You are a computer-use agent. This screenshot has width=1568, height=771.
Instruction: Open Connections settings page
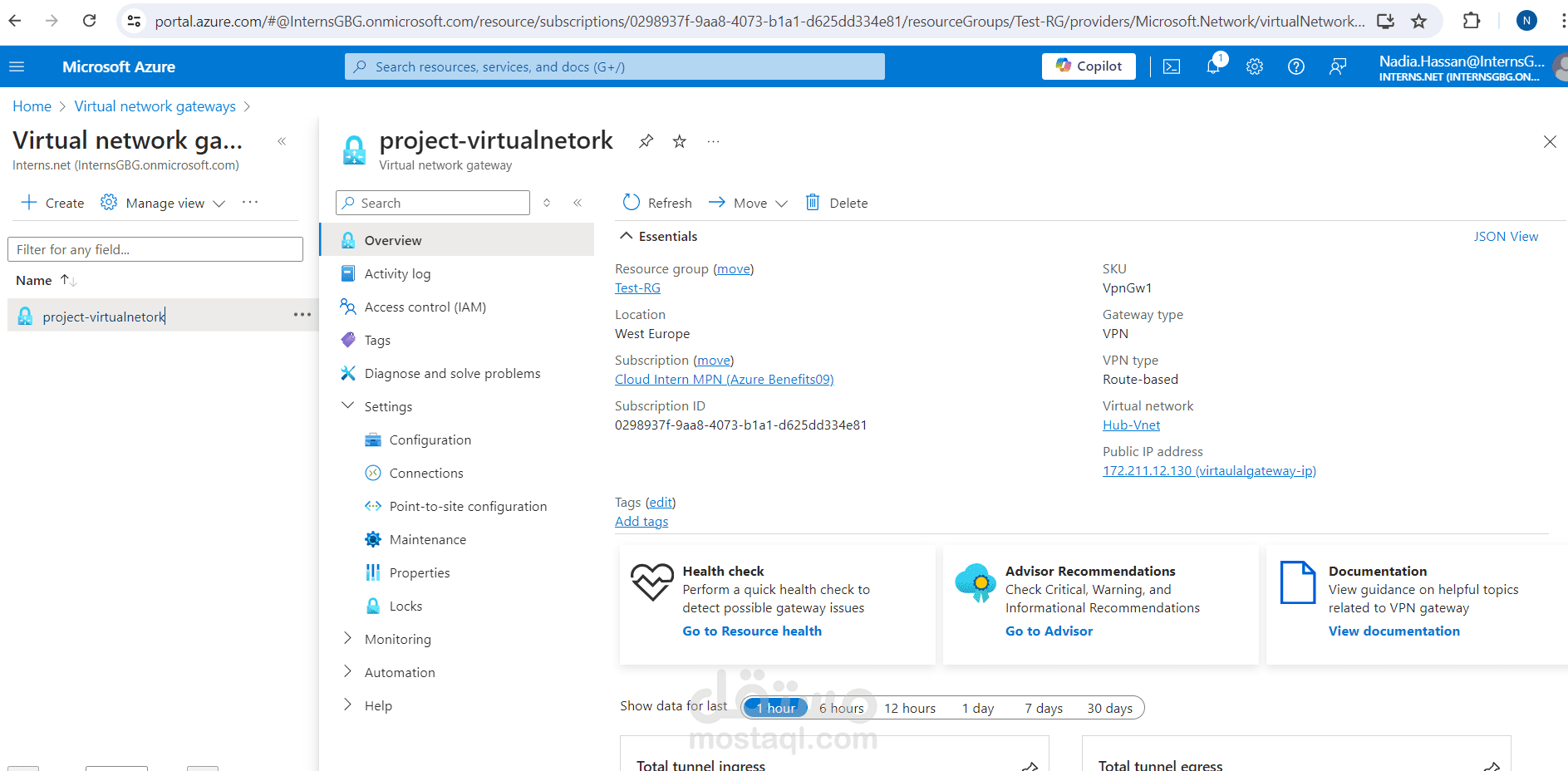426,473
